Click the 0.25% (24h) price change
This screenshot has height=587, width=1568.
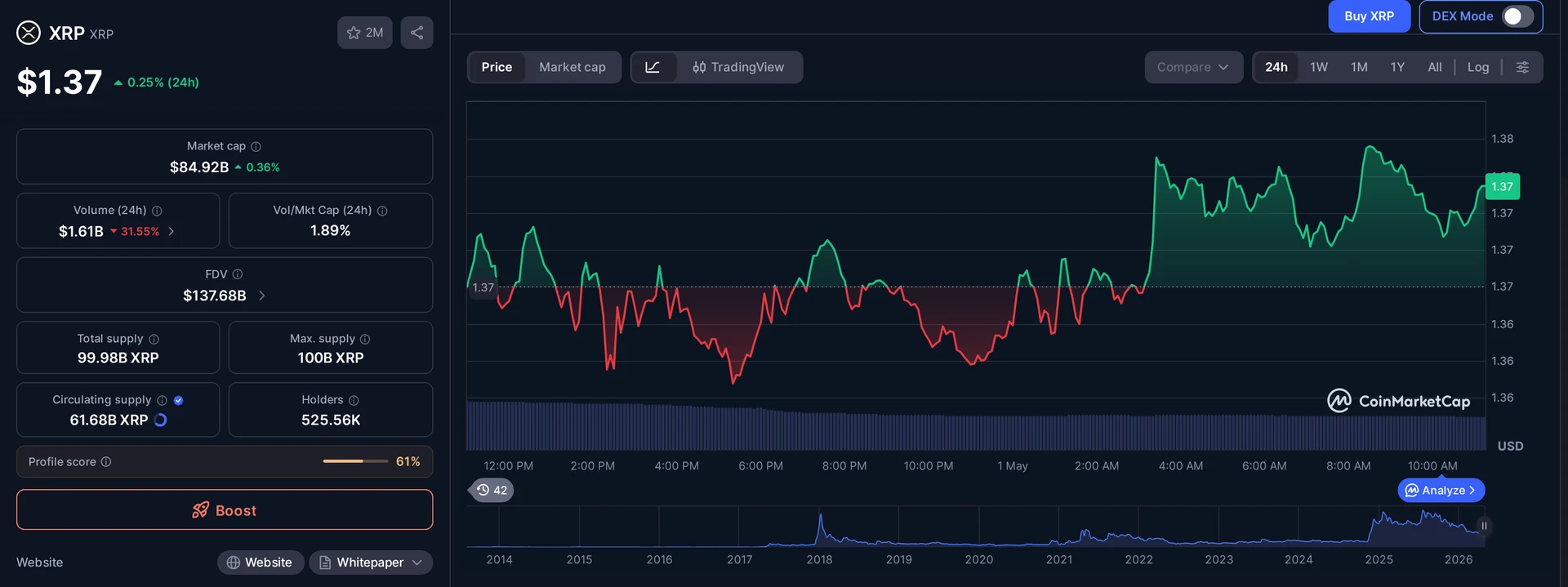pyautogui.click(x=156, y=82)
